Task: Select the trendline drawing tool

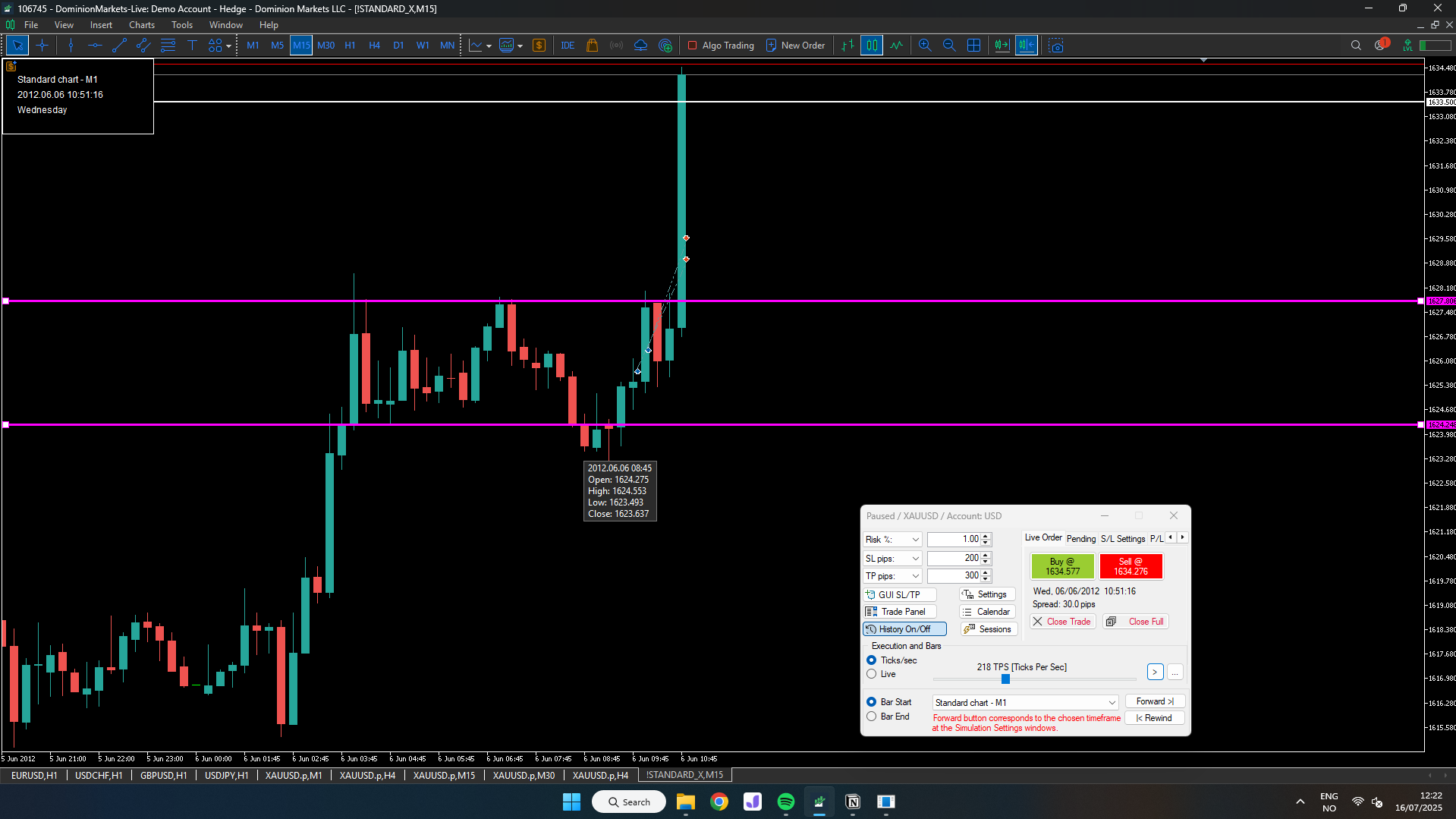Action: tap(119, 46)
